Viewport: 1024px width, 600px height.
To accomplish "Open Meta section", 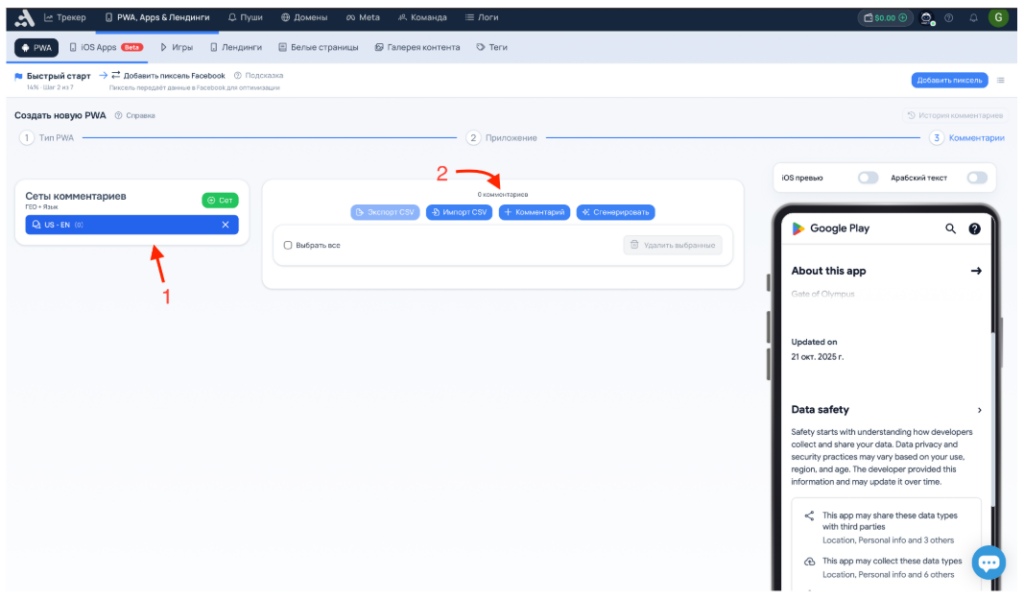I will click(362, 18).
